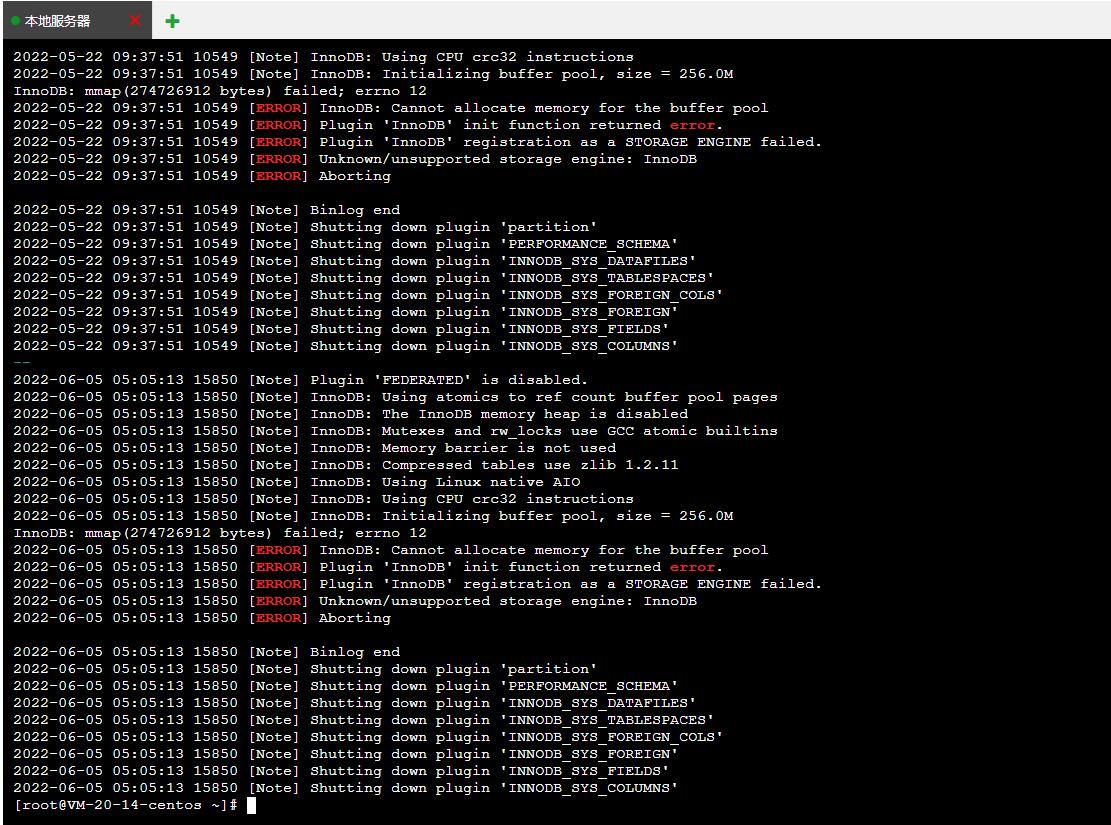Click 'Compressed tables use zlib 1.2.11' line
Image resolution: width=1111 pixels, height=825 pixels.
coord(346,465)
